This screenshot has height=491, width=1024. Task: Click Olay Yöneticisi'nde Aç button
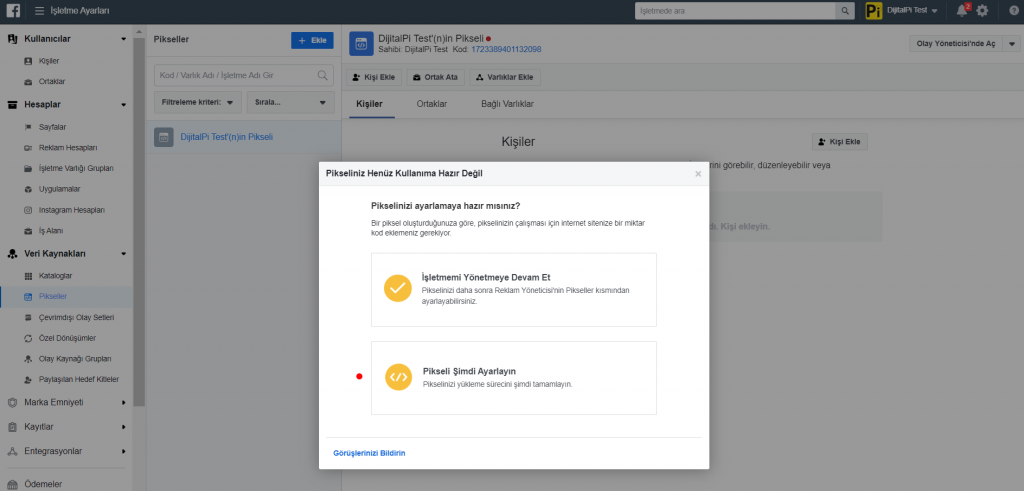(956, 44)
